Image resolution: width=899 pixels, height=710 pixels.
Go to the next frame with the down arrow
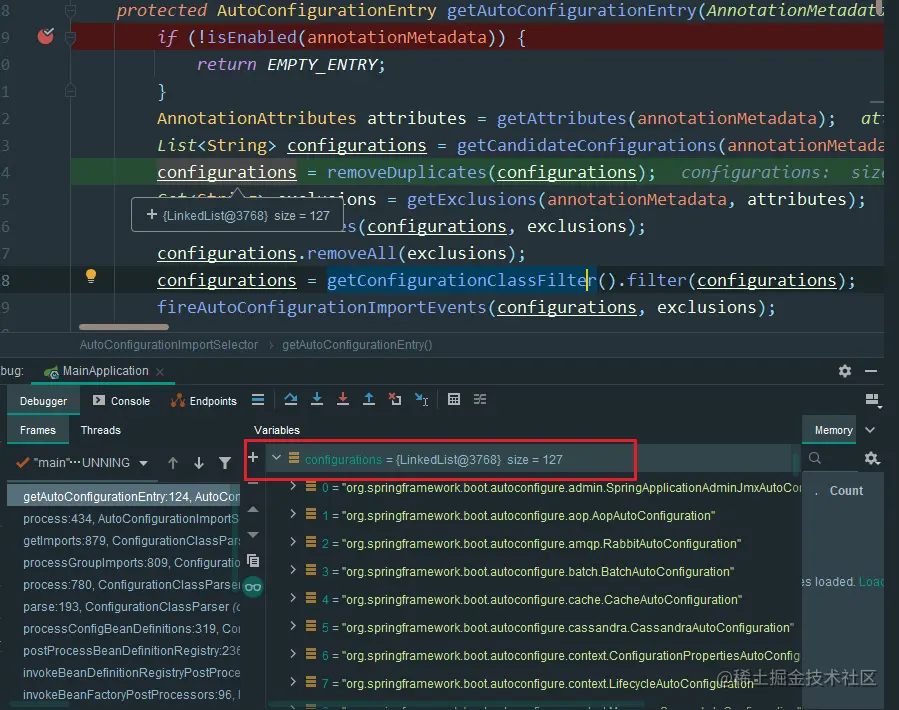pos(198,463)
